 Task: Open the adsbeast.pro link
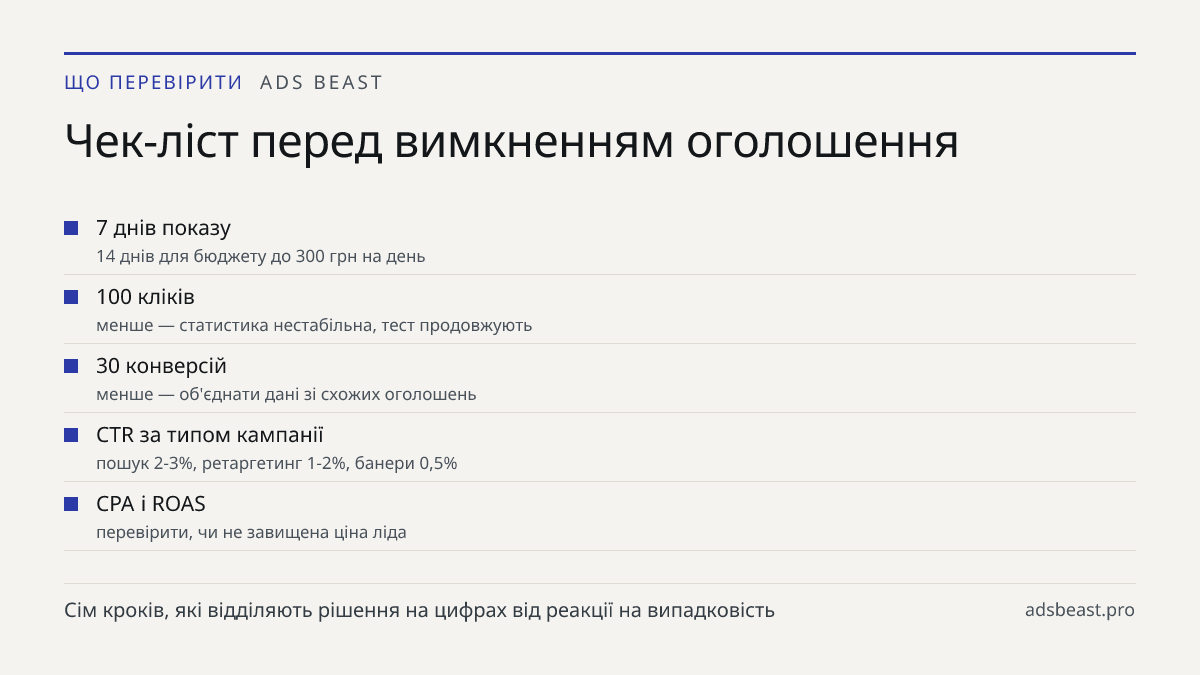pos(1080,610)
